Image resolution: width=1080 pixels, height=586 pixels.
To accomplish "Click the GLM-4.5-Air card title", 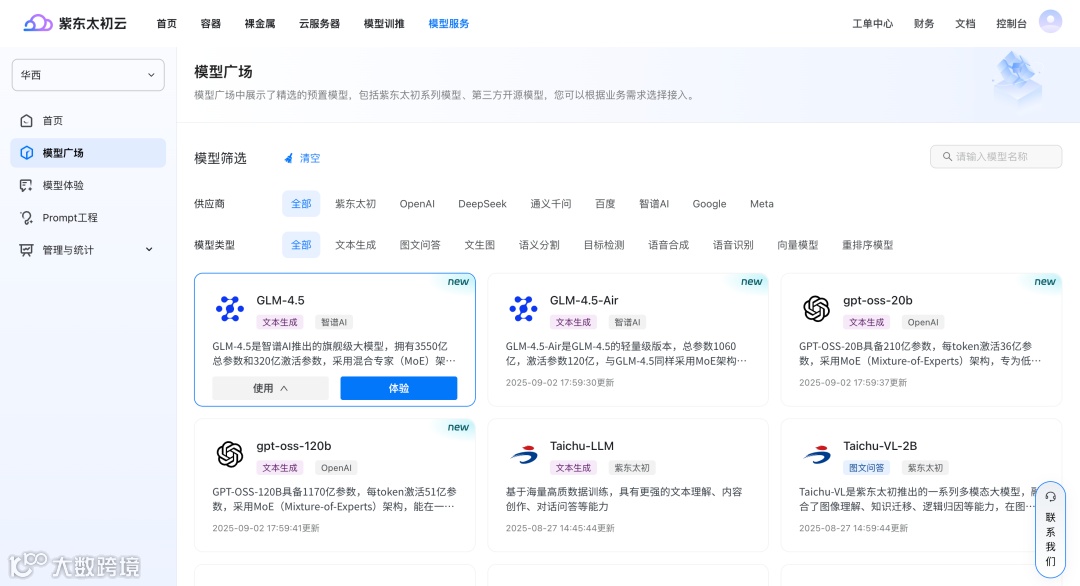I will point(584,300).
